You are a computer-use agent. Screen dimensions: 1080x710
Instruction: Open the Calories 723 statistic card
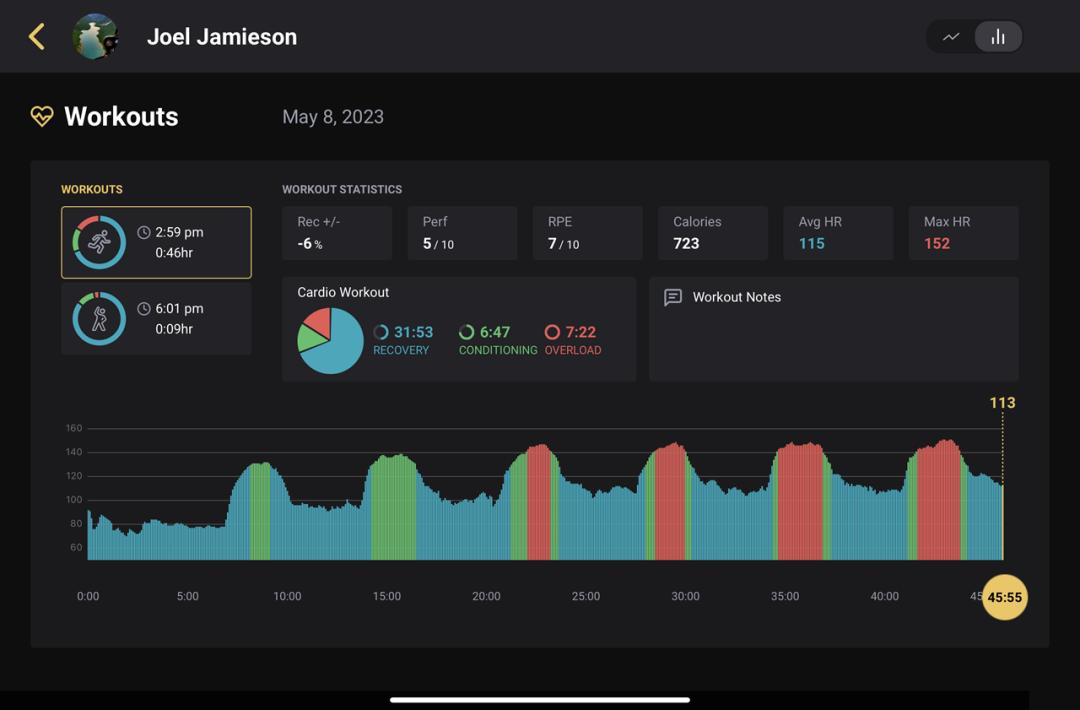tap(712, 233)
